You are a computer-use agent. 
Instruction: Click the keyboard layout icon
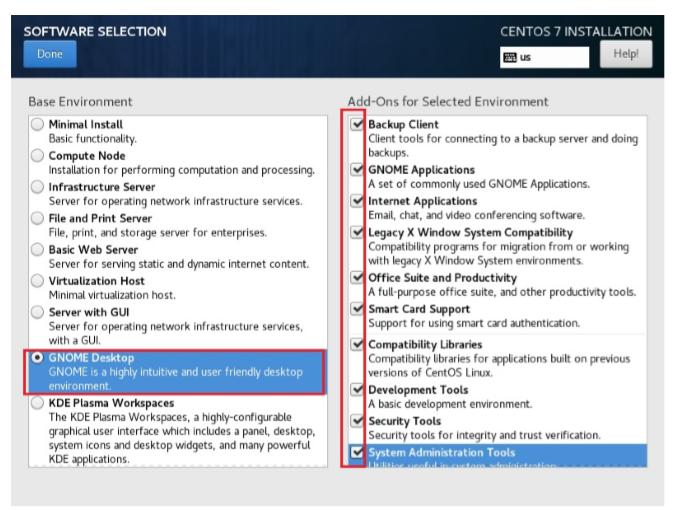coord(510,57)
